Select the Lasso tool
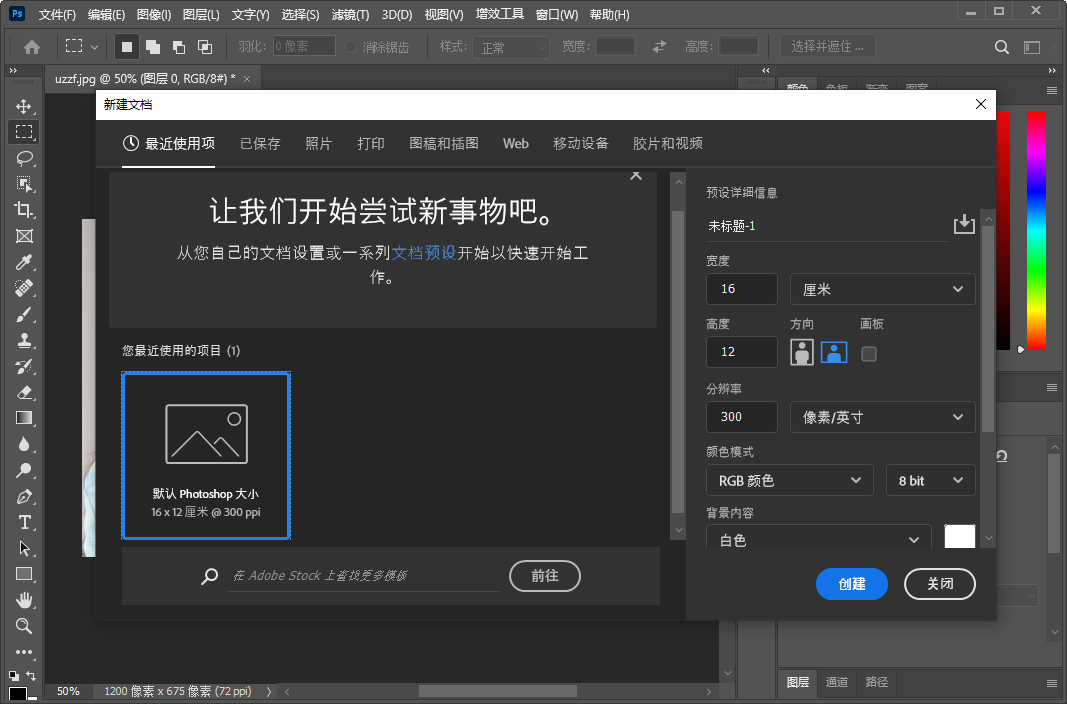1067x704 pixels. [x=24, y=158]
